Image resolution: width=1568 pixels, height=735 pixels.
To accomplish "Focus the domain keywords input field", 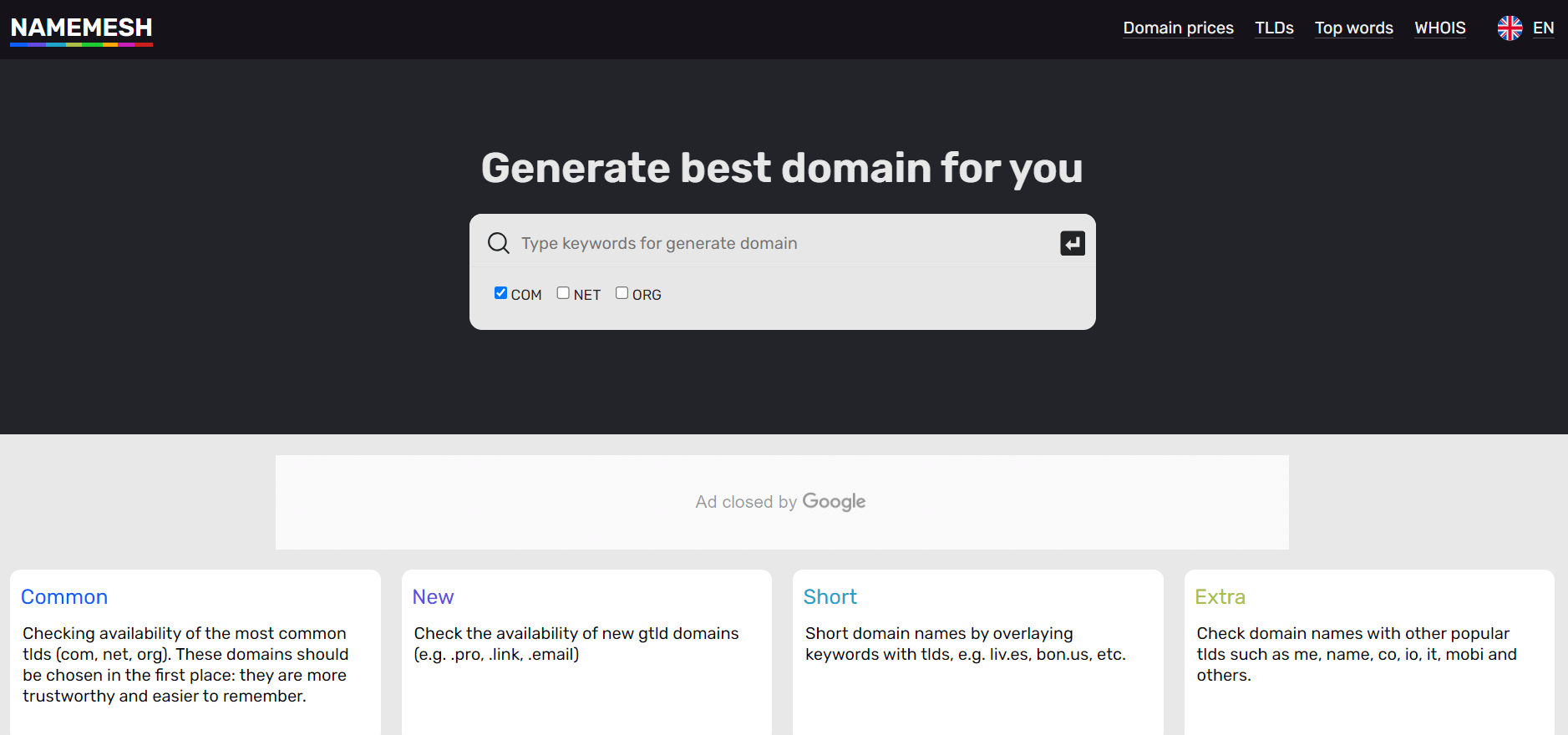I will click(785, 243).
